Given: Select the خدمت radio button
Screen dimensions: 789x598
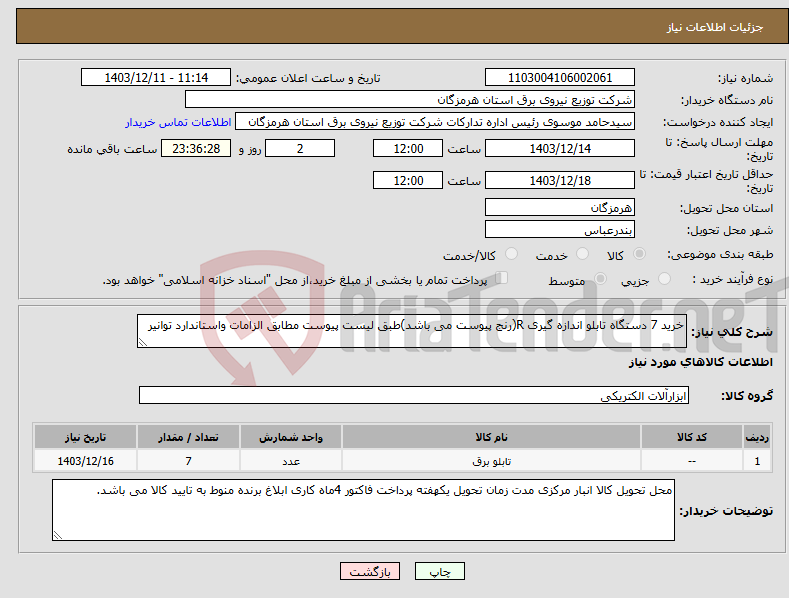Looking at the screenshot, I should click(582, 254).
